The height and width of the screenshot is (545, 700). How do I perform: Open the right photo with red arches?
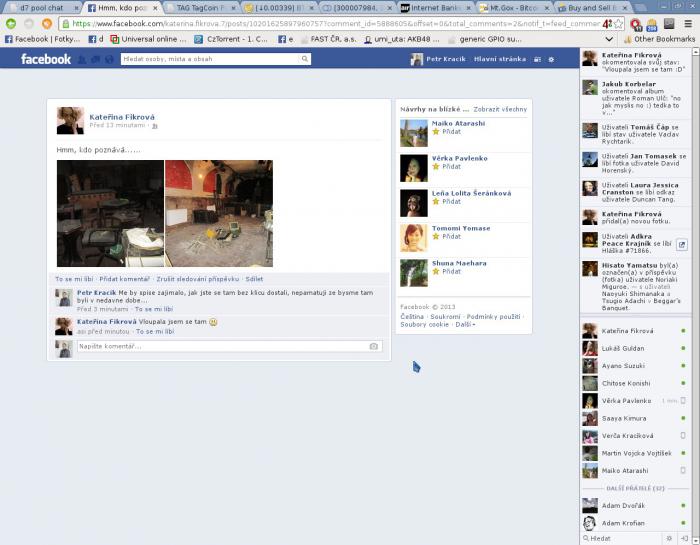(219, 213)
